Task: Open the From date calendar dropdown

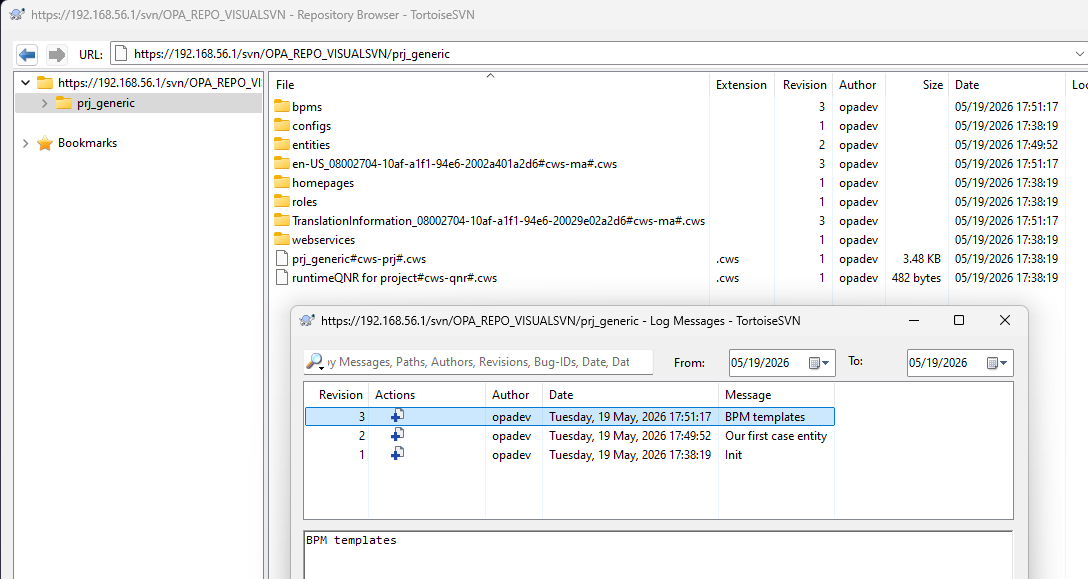Action: click(819, 362)
